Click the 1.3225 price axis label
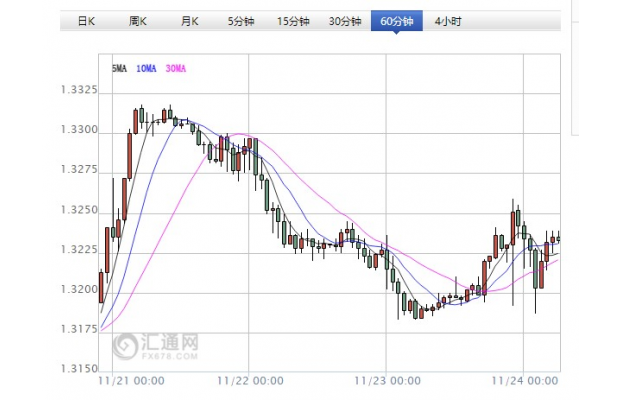Screen dimensions: 622x400 (79, 249)
